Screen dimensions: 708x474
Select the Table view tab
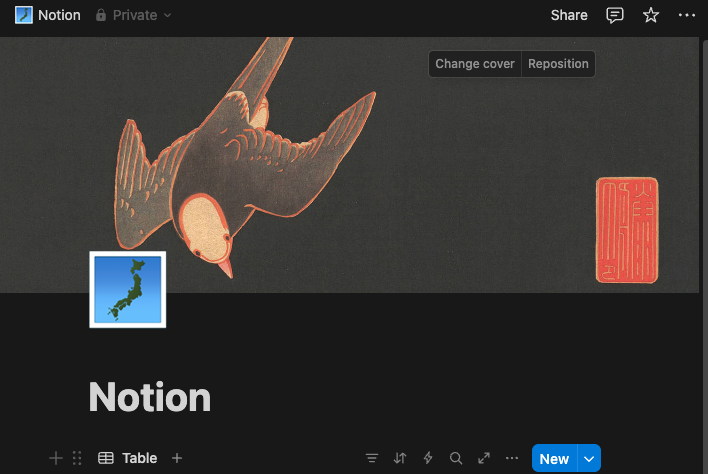click(128, 458)
